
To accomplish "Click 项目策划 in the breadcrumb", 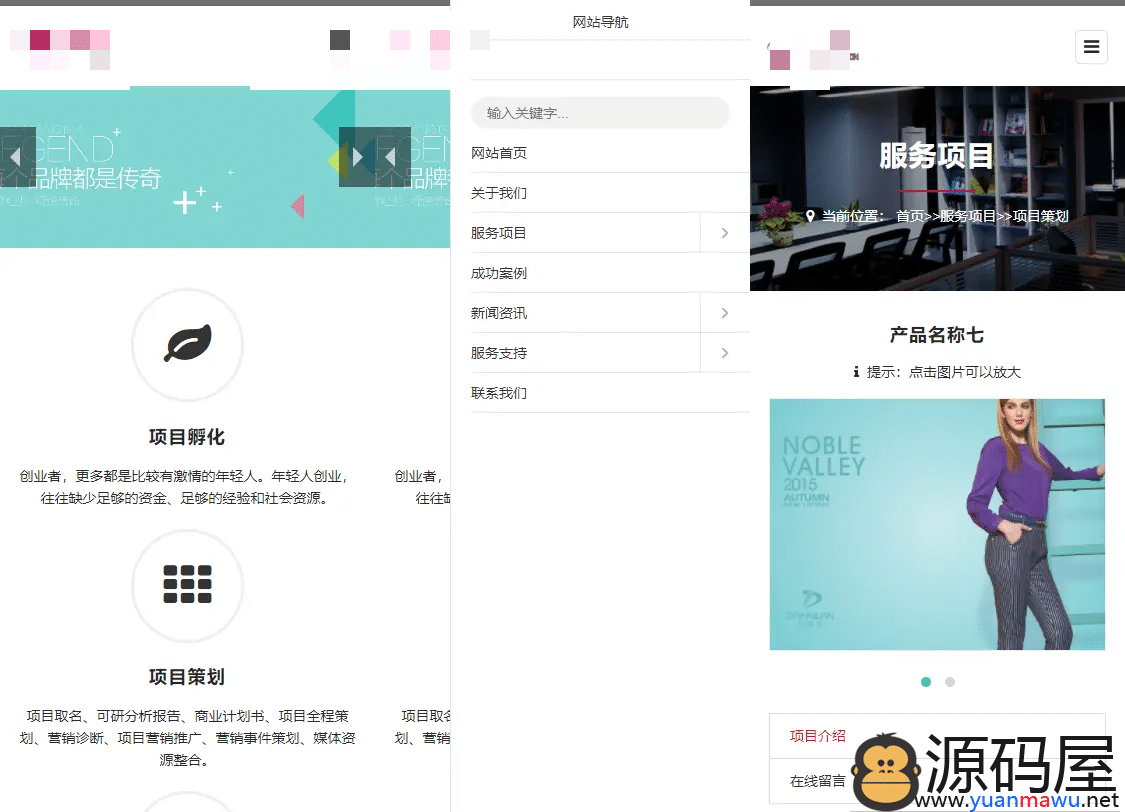I will click(x=1040, y=216).
